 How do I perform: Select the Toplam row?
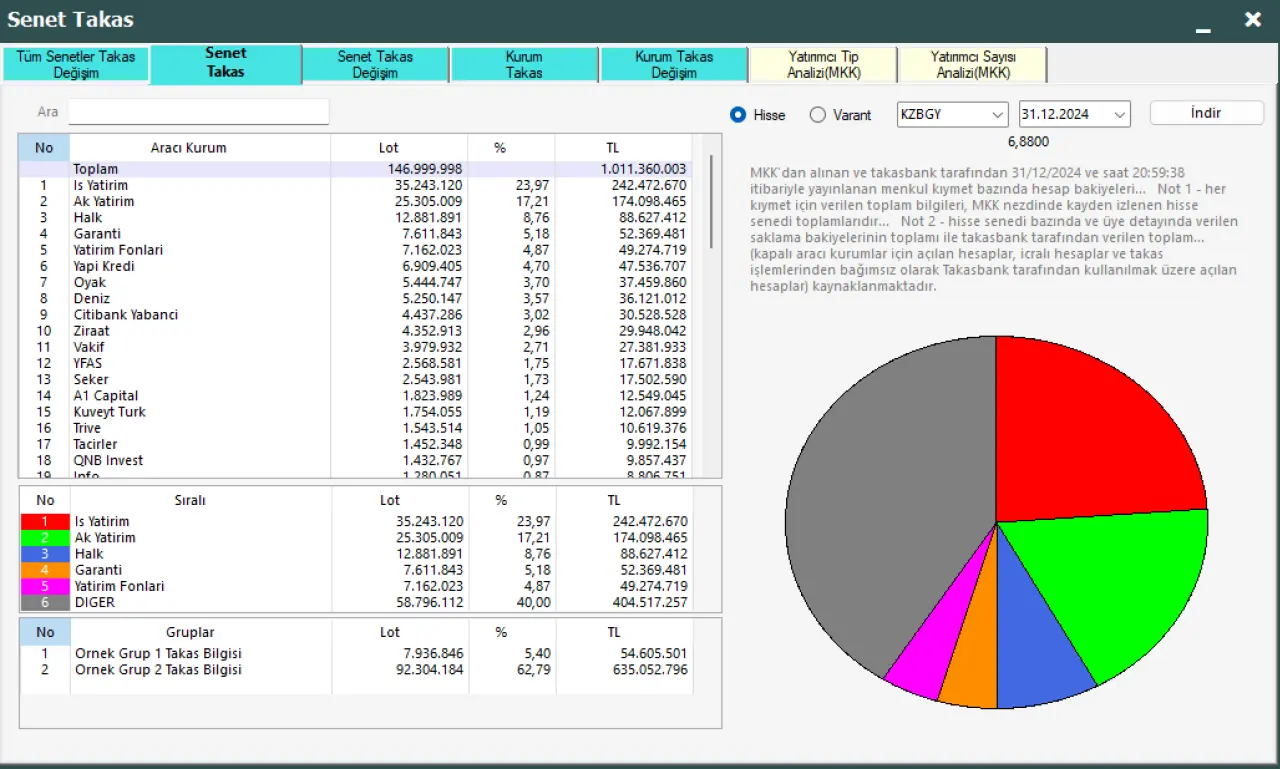355,169
